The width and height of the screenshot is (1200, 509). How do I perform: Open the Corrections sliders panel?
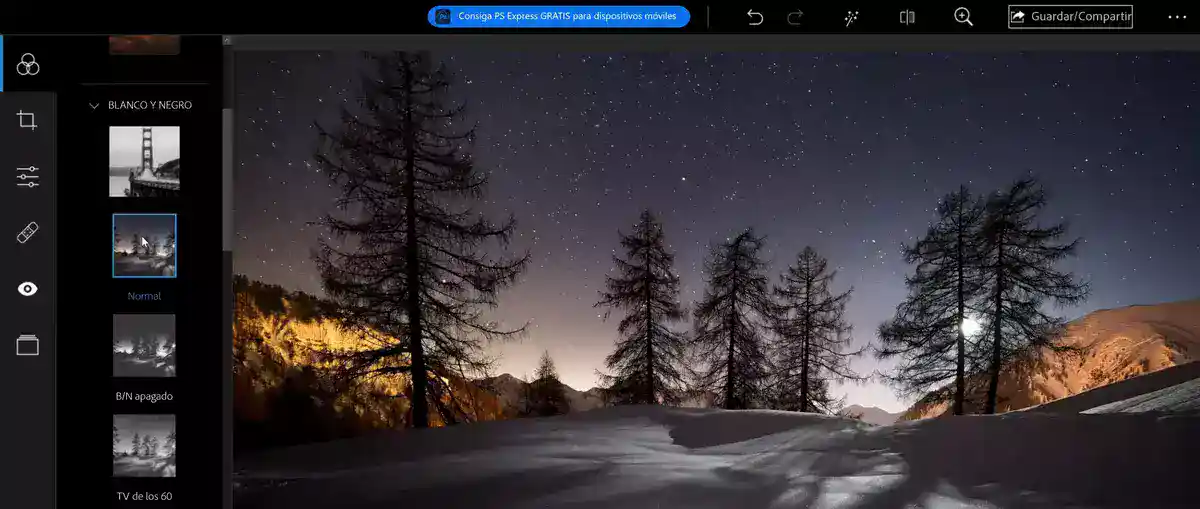click(x=28, y=177)
